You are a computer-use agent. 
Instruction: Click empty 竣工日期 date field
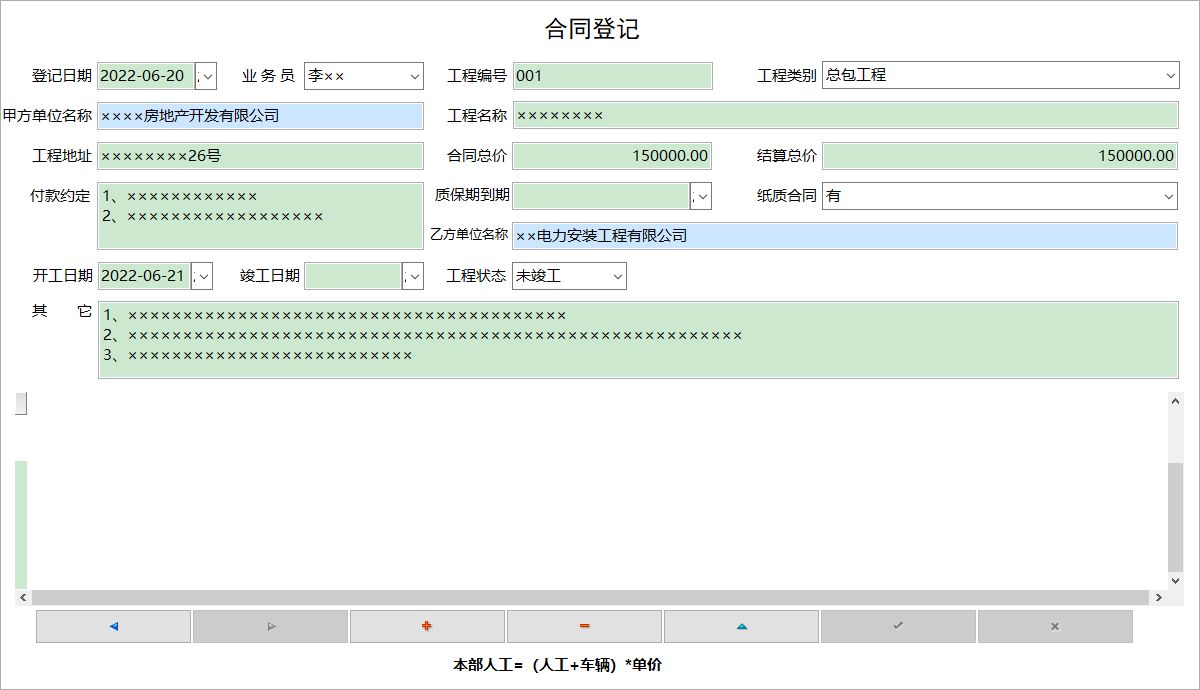[354, 276]
